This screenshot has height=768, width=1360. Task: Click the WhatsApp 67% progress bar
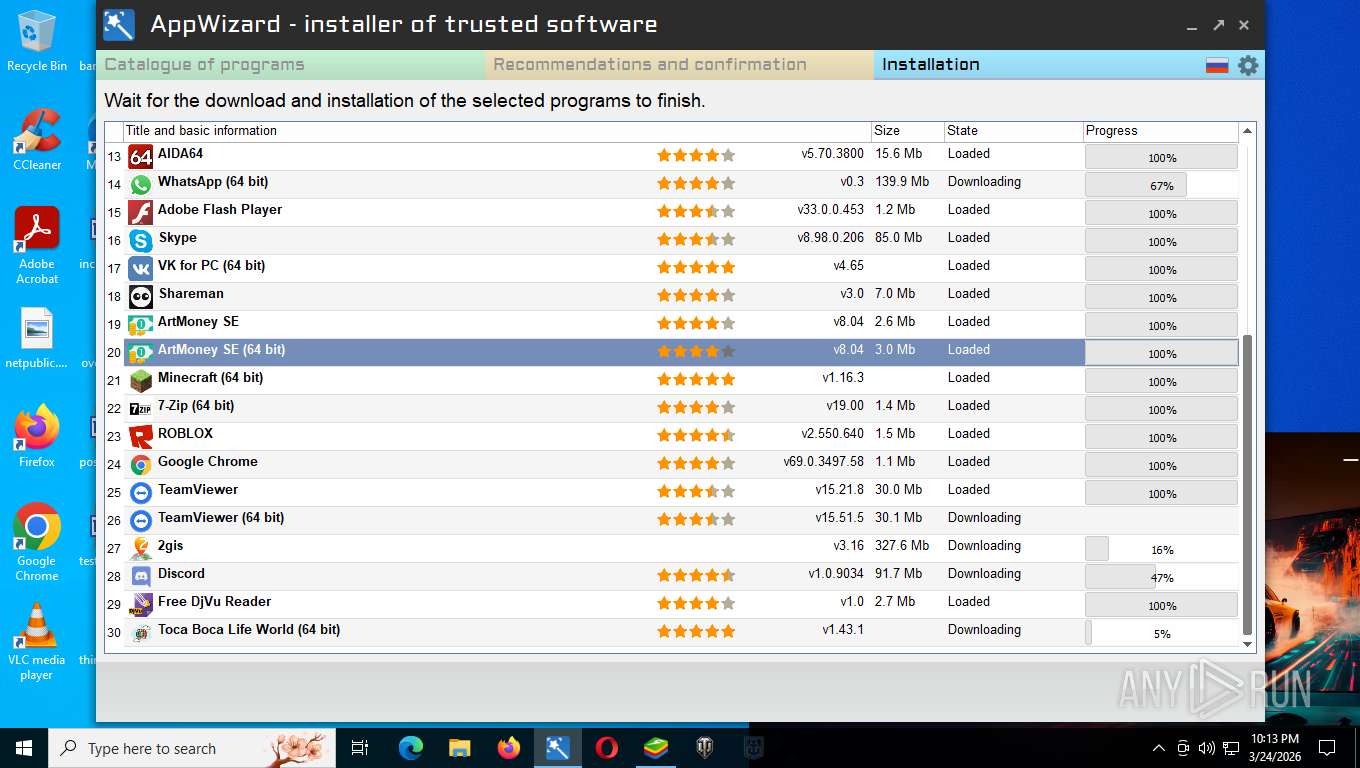1161,185
